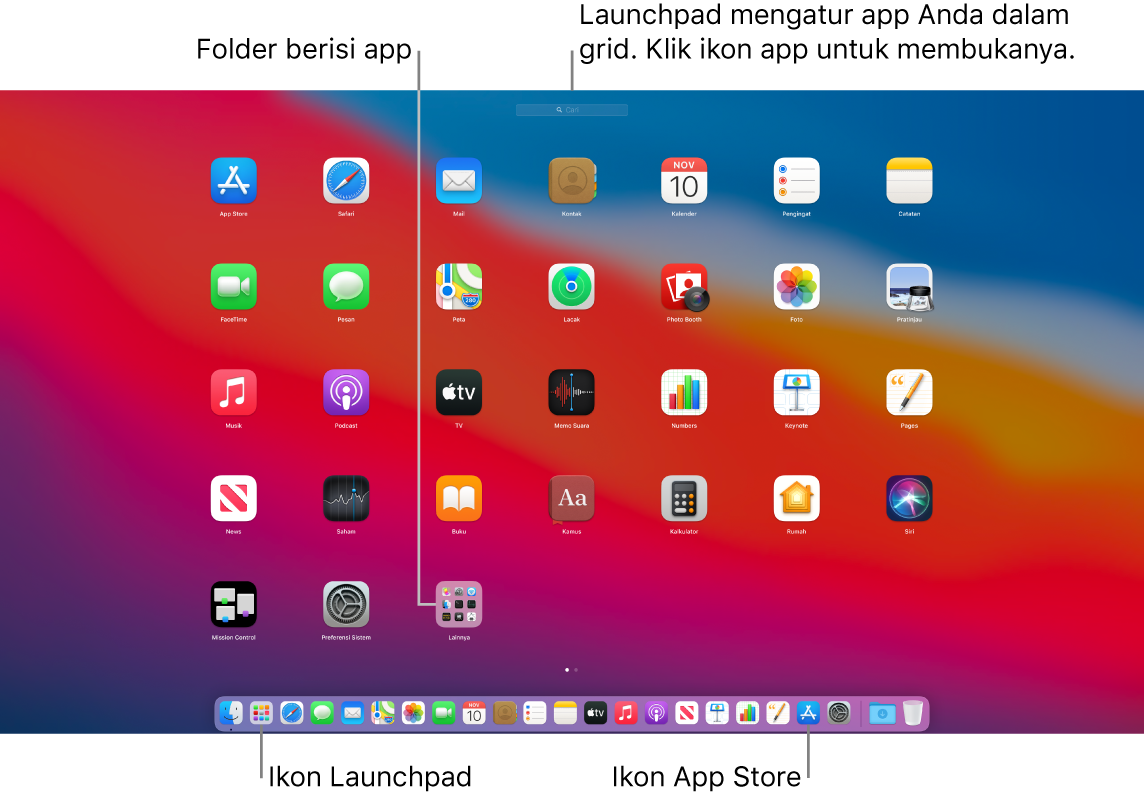Open System Preferences from the Dock

(839, 713)
